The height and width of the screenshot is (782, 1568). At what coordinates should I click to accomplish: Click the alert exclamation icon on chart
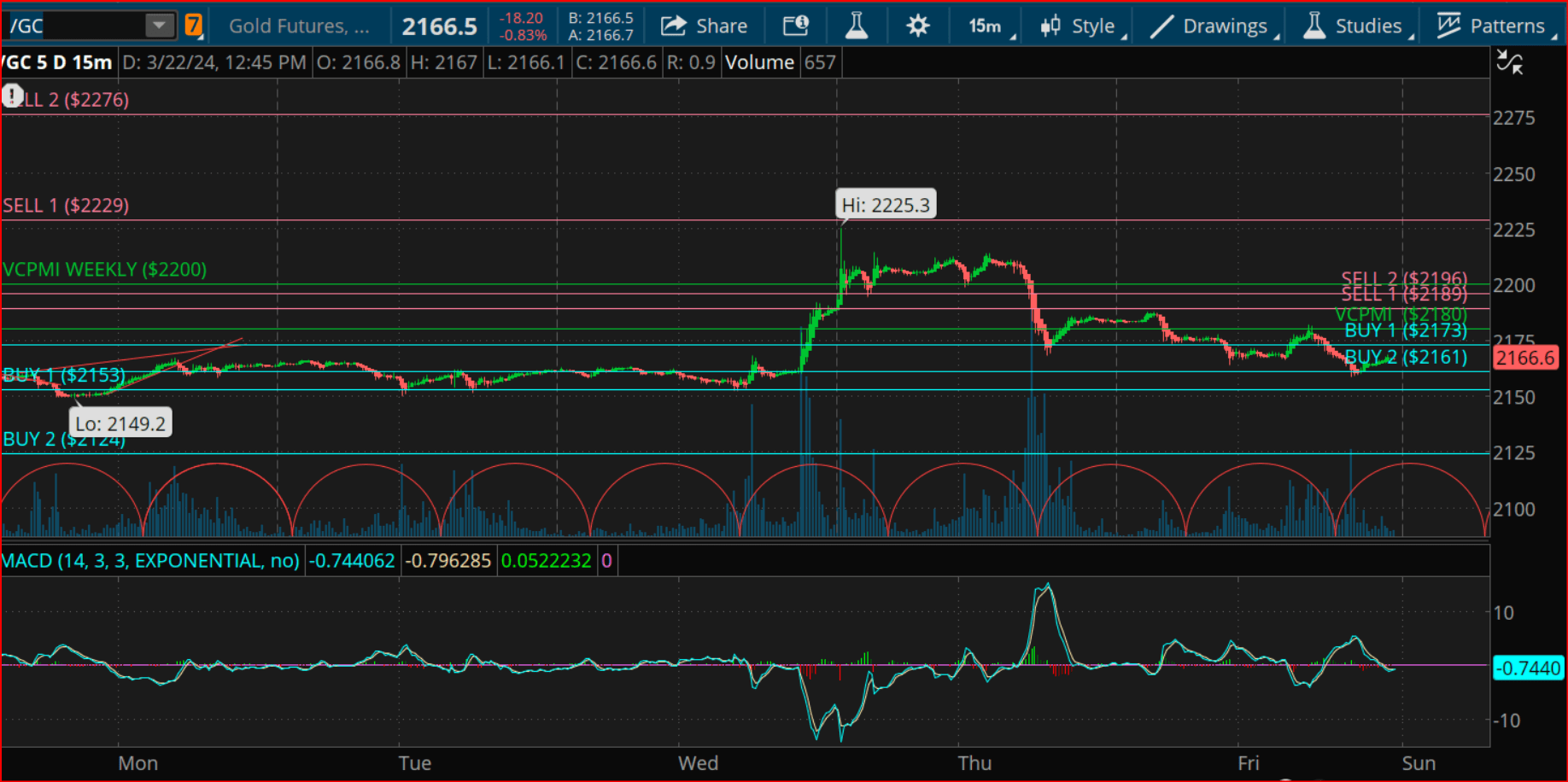click(x=12, y=96)
